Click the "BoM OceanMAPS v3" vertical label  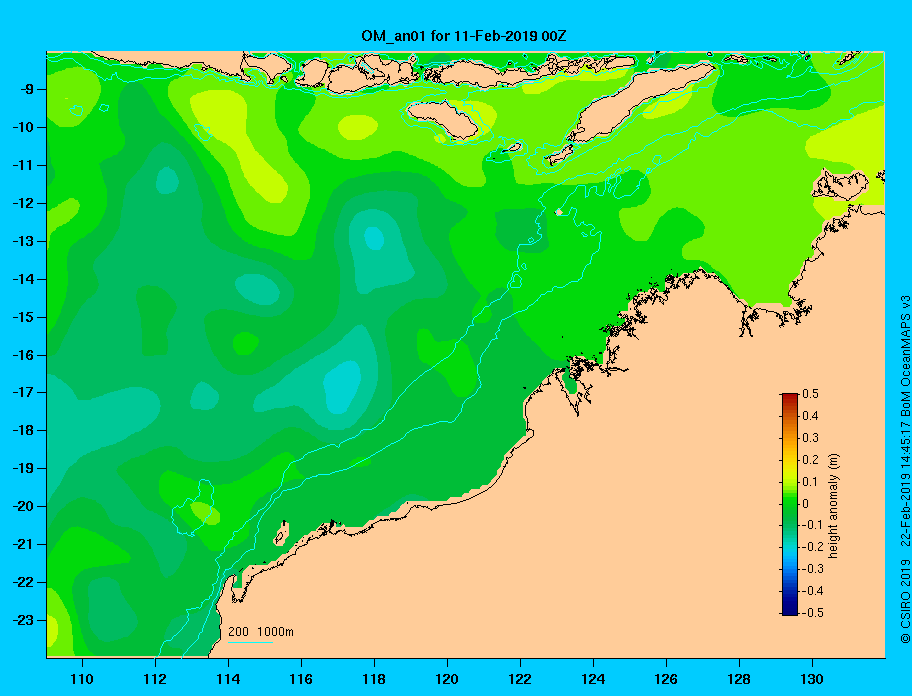coord(905,357)
